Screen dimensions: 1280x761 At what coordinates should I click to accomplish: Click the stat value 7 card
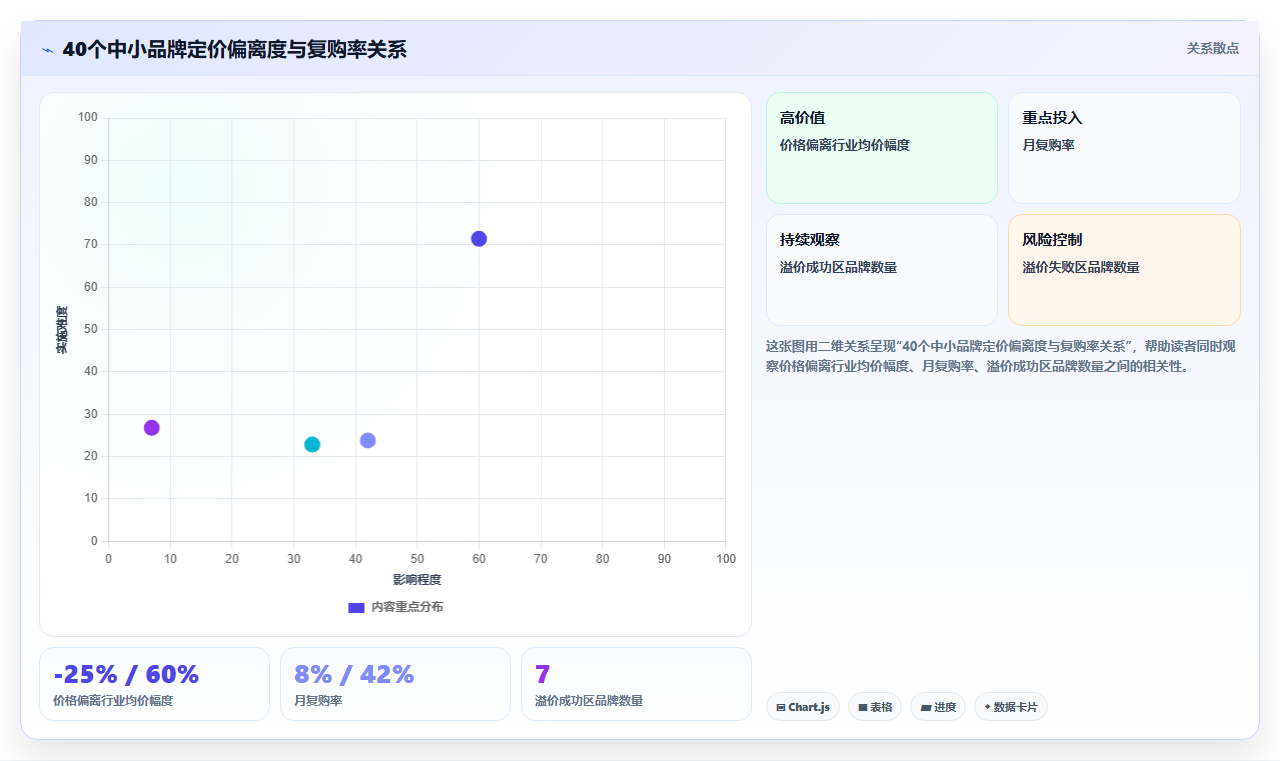point(636,684)
